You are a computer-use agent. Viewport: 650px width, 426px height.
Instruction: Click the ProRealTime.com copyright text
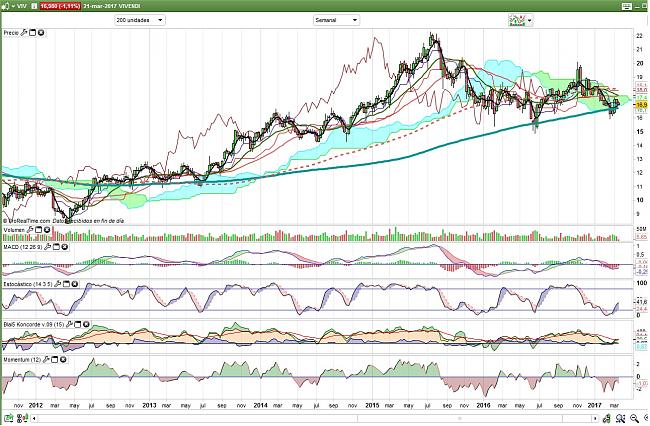coord(26,221)
